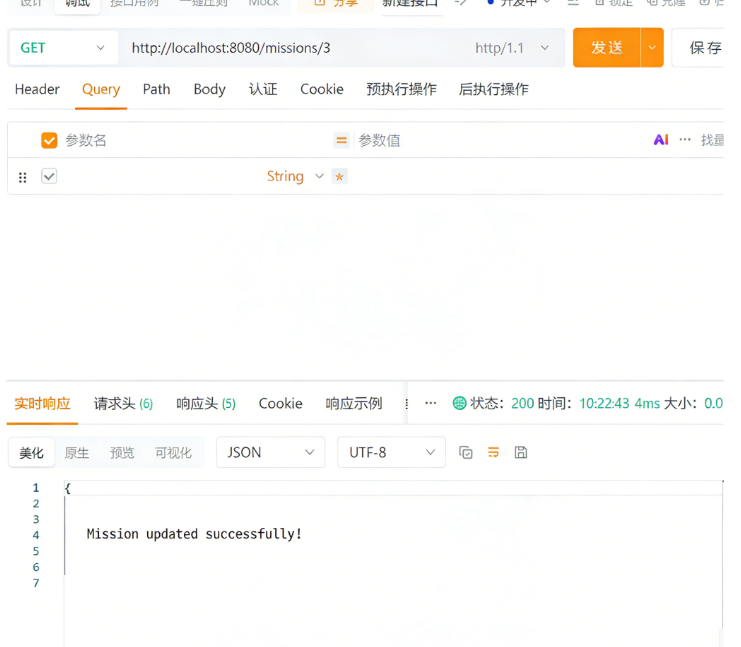Select the Query tab
Screen dimensions: 741x647
pyautogui.click(x=101, y=89)
